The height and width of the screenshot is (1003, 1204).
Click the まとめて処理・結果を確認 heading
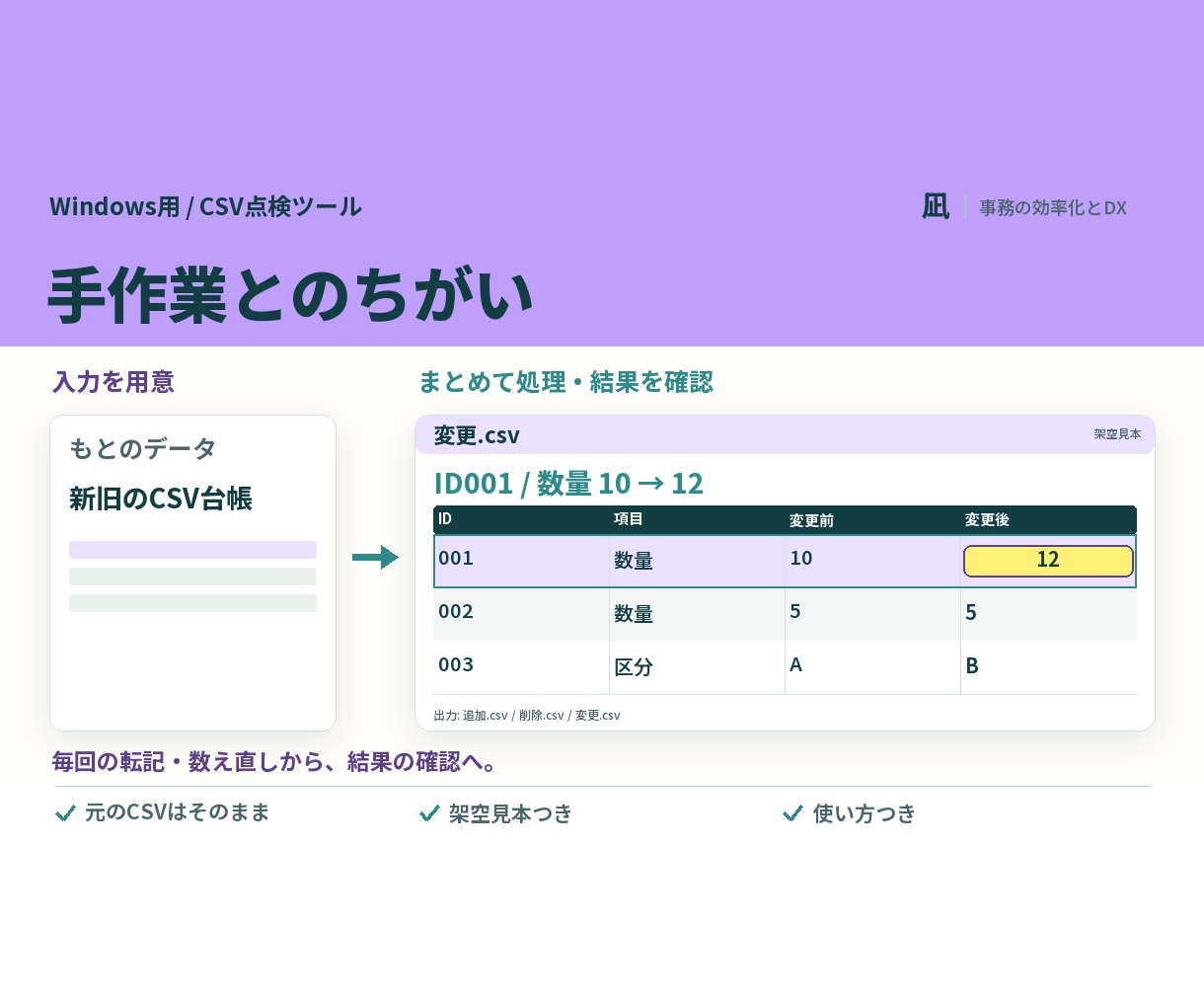[565, 382]
